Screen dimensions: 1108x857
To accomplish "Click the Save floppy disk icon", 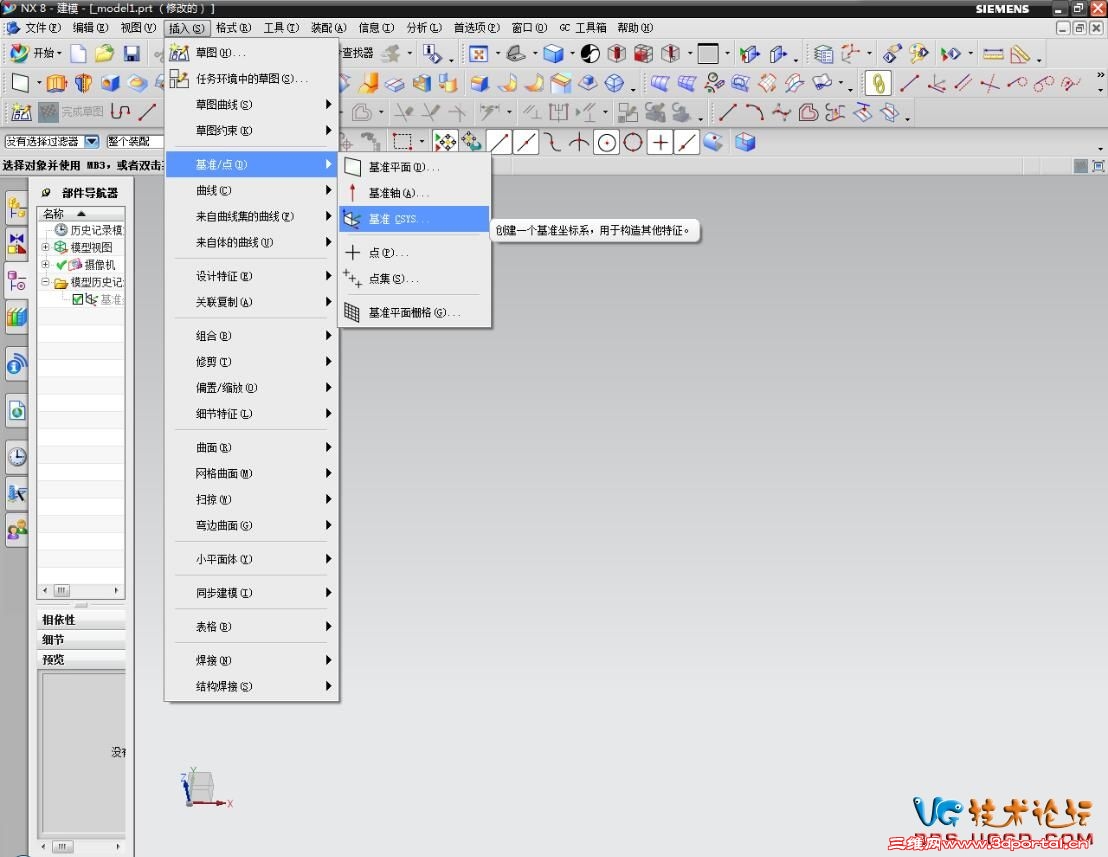I will pos(131,54).
